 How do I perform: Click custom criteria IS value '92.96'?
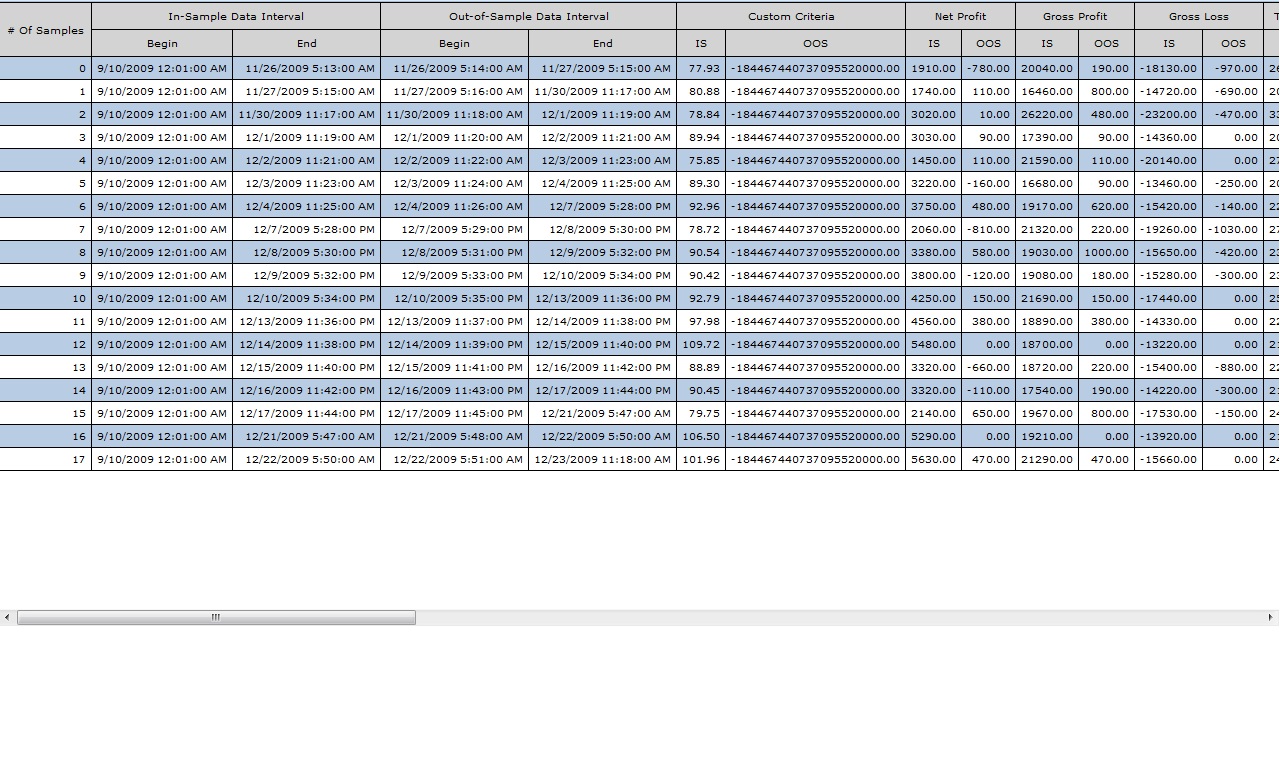701,206
